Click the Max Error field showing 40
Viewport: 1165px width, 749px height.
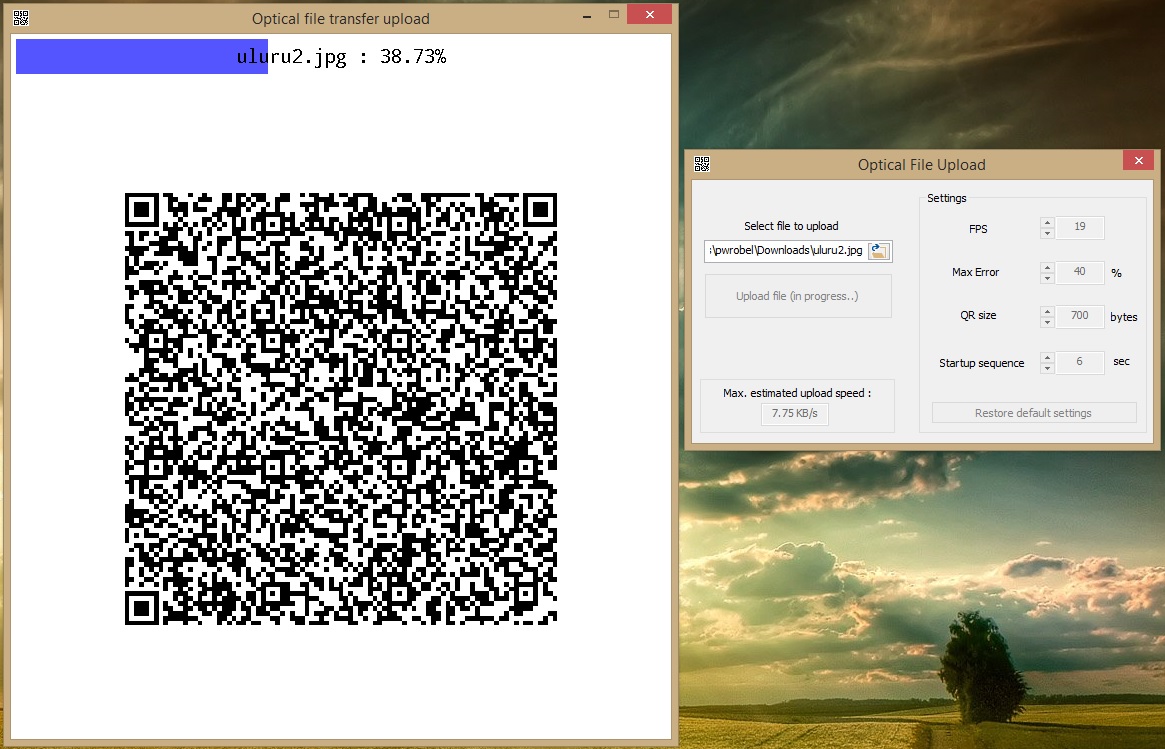1080,272
